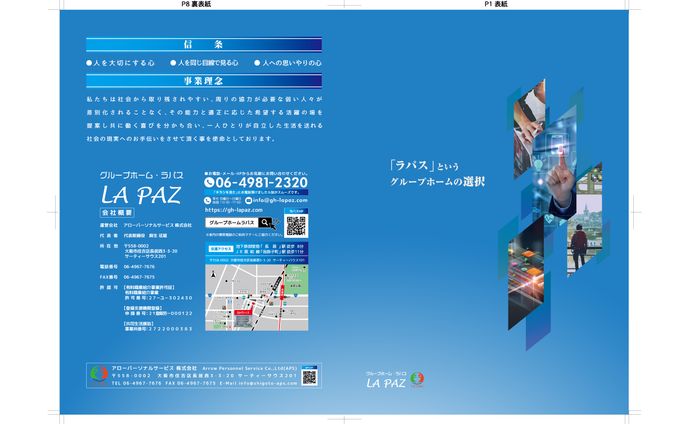The width and height of the screenshot is (688, 424).
Task: Click the QR code next to the search box
Action: click(296, 226)
